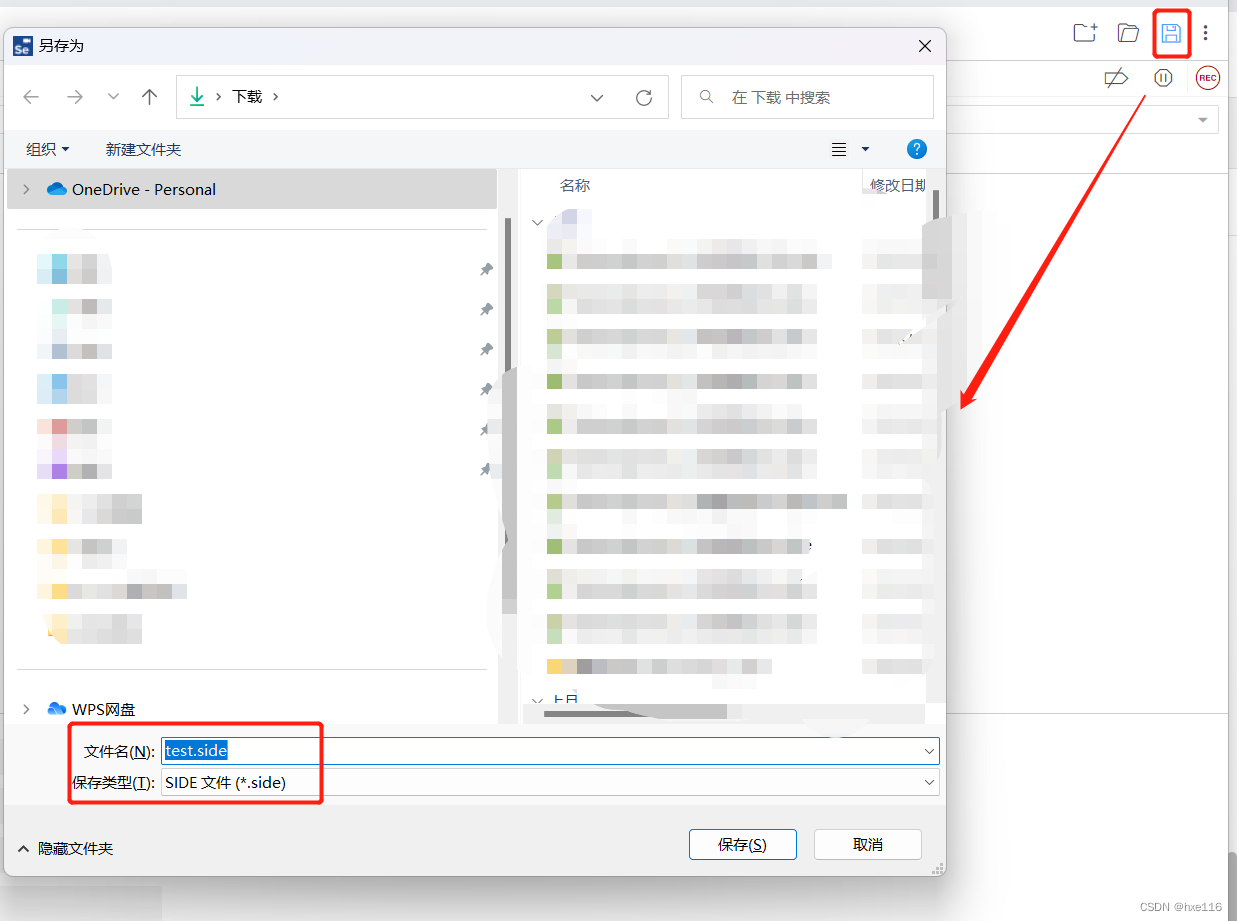The height and width of the screenshot is (921, 1237).
Task: Click the save project icon in Selenium IDE
Action: pyautogui.click(x=1171, y=33)
